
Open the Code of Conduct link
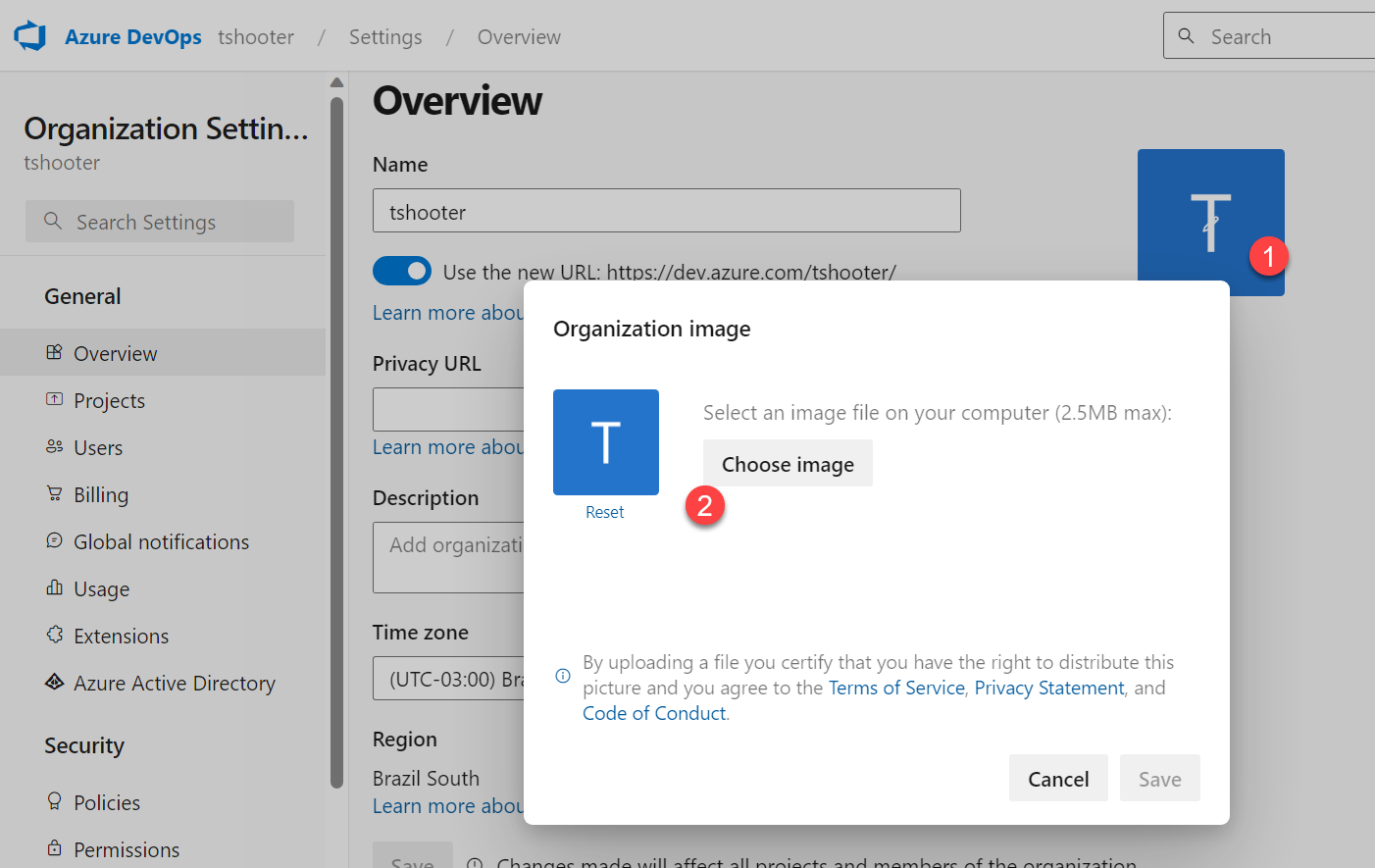pos(654,713)
